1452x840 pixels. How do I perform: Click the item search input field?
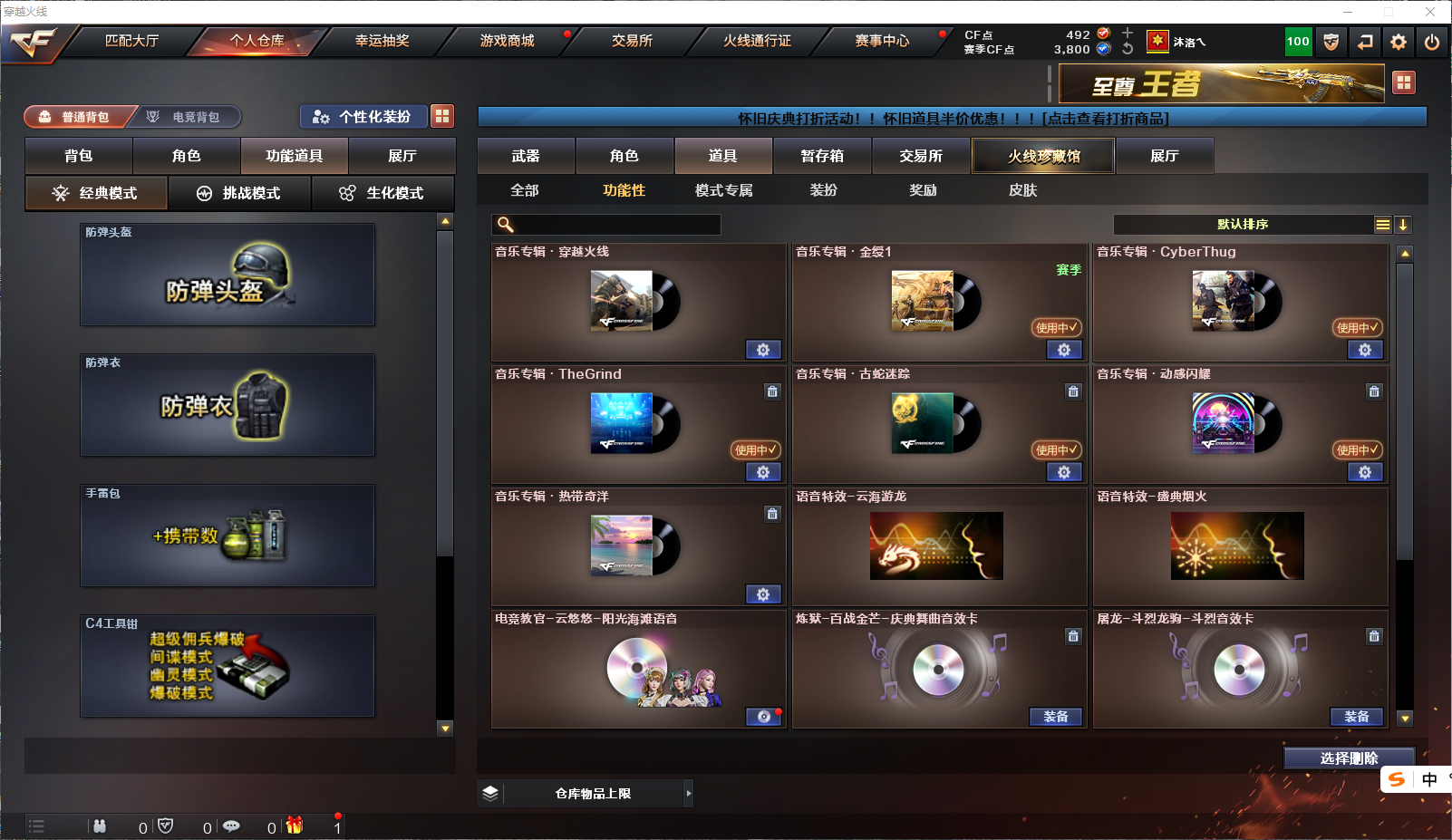coord(606,225)
